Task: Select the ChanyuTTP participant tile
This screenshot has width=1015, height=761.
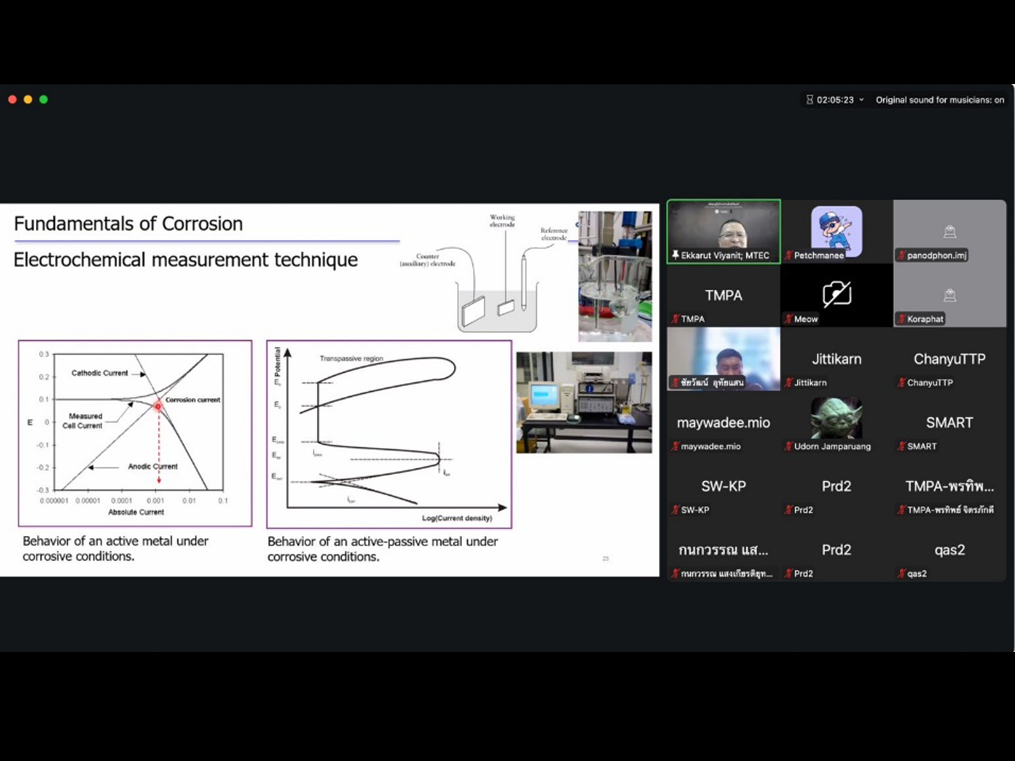Action: (x=949, y=360)
